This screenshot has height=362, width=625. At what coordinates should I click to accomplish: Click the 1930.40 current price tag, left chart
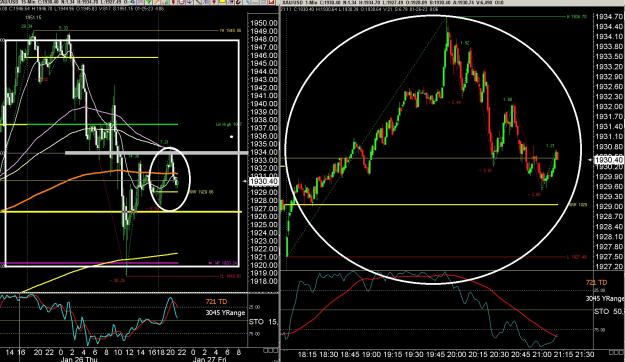(264, 181)
